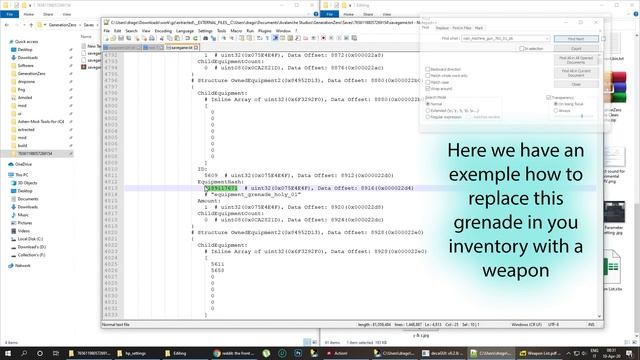Close the savegame.txt tab with its X icon
Image resolution: width=640 pixels, height=360 pixels.
pos(196,47)
